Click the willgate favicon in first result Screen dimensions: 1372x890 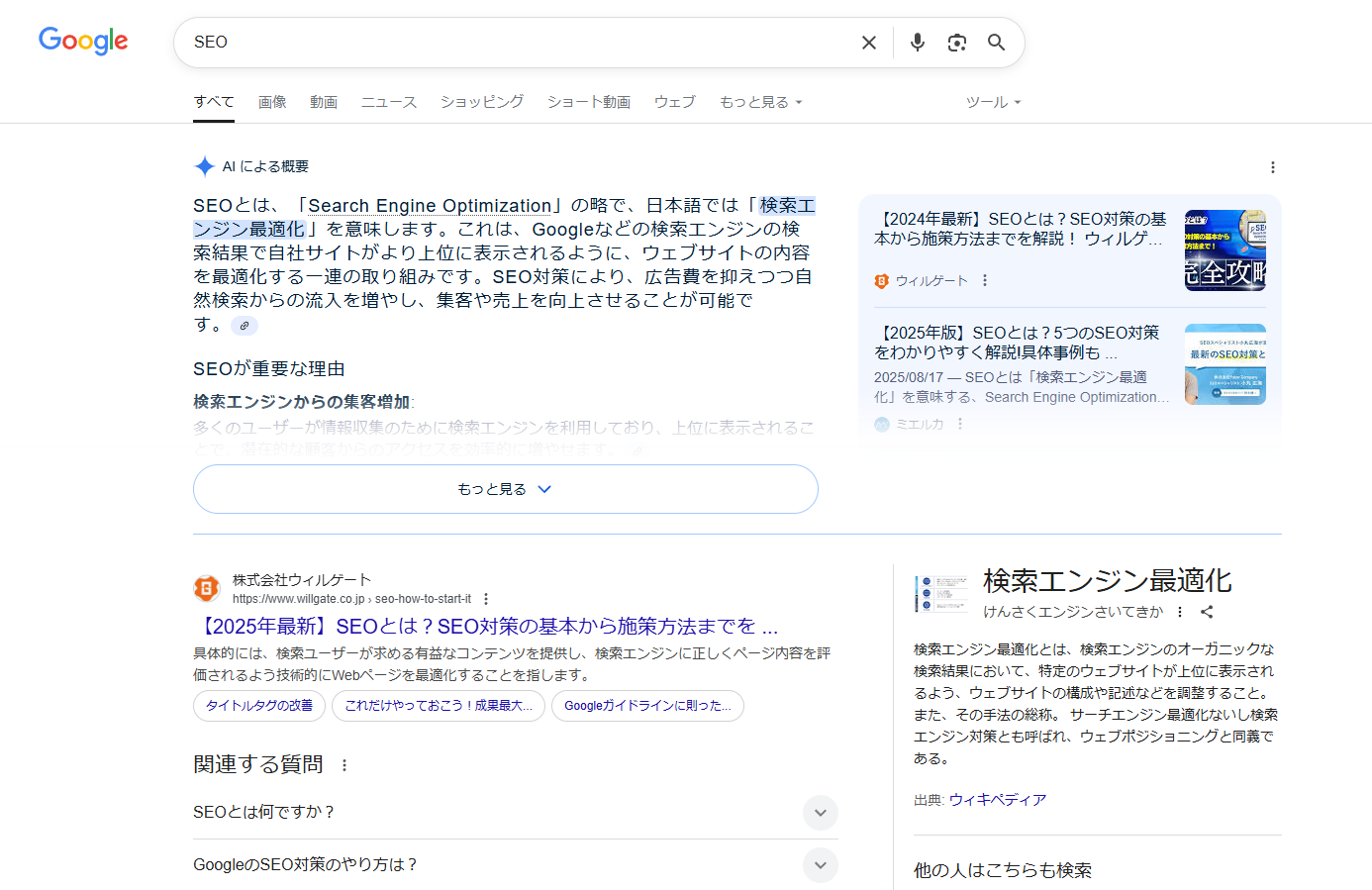207,589
